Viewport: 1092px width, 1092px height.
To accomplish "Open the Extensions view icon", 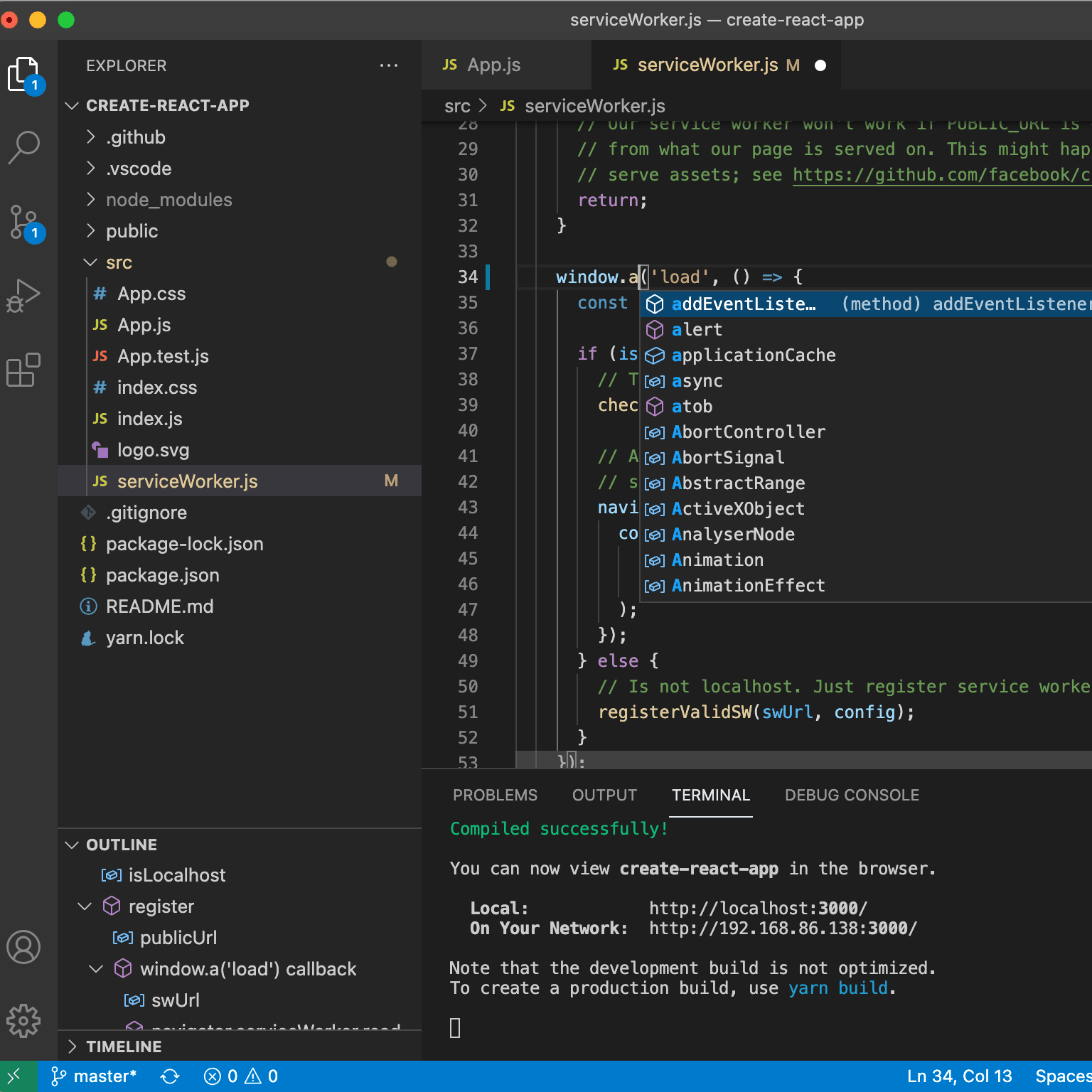I will [23, 370].
